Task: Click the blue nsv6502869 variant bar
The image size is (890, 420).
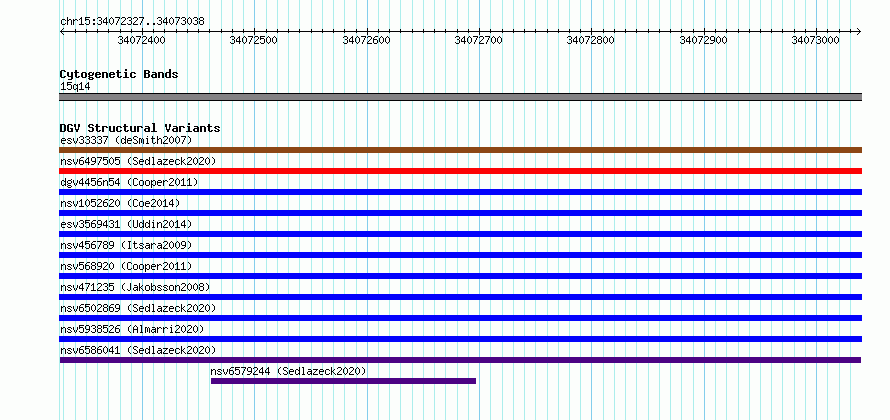Action: (x=460, y=318)
